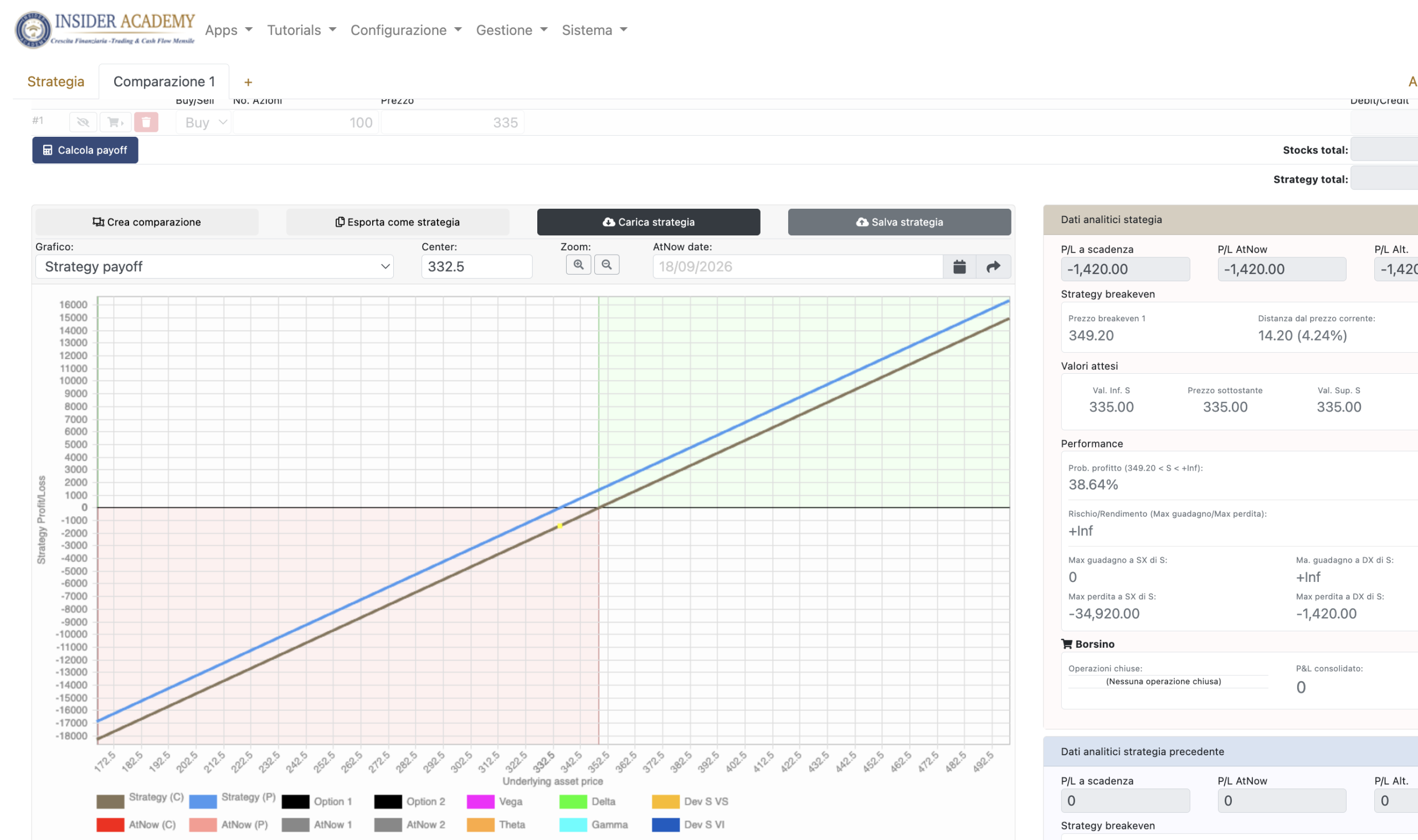1418x840 pixels.
Task: Toggle Delta legend series
Action: (588, 801)
